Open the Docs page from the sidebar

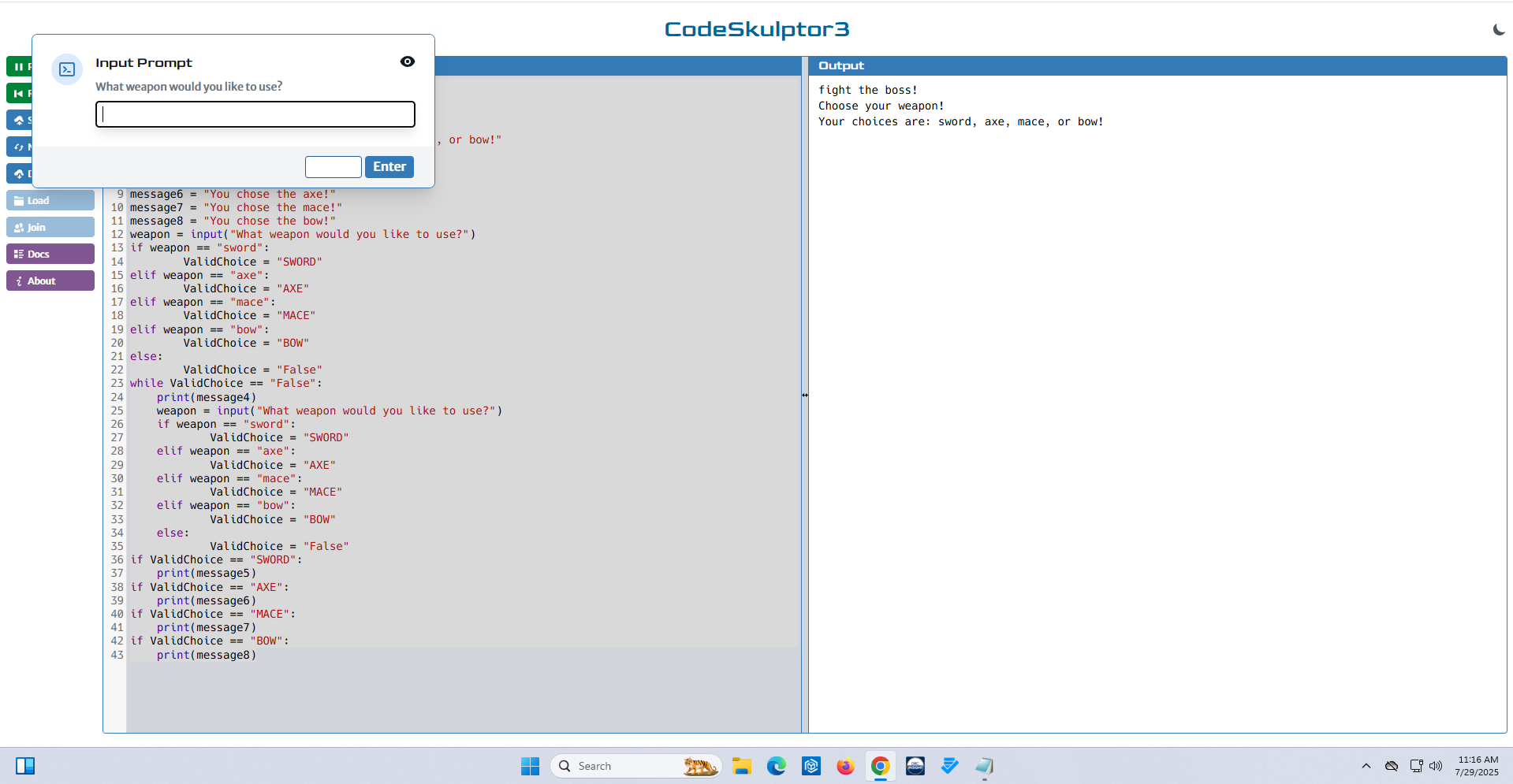coord(50,255)
